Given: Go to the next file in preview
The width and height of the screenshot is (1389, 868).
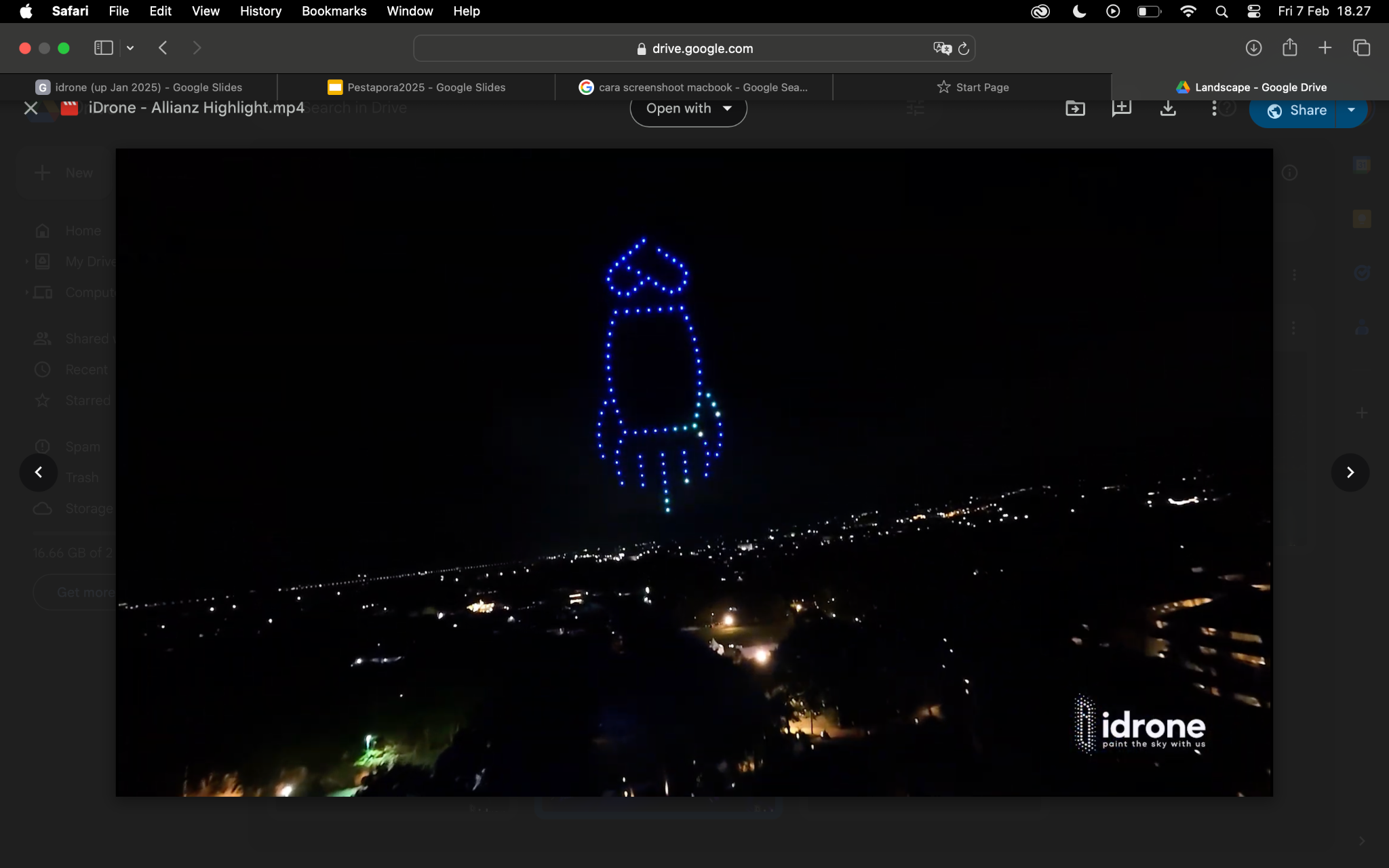Looking at the screenshot, I should (x=1350, y=472).
